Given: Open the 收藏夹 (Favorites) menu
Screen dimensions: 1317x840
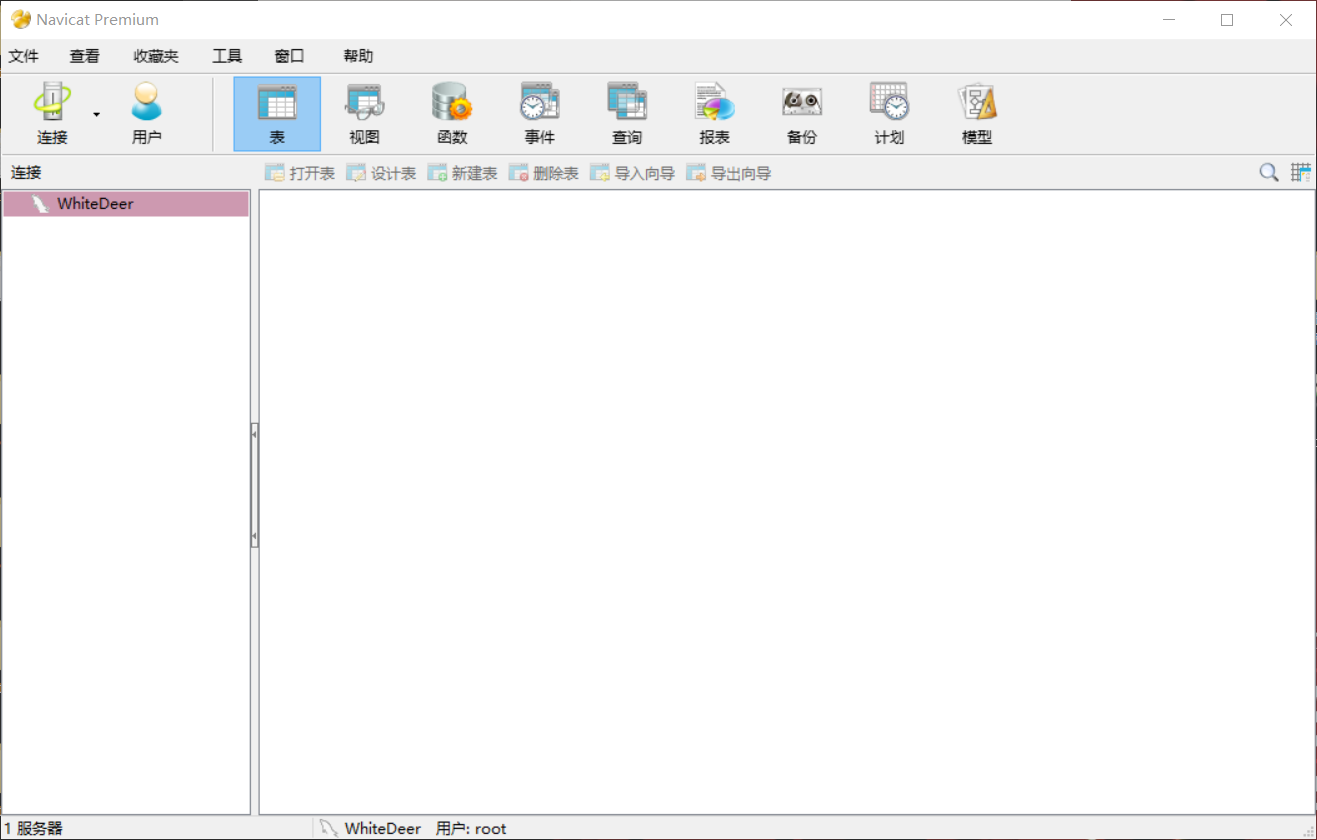Looking at the screenshot, I should coord(156,56).
